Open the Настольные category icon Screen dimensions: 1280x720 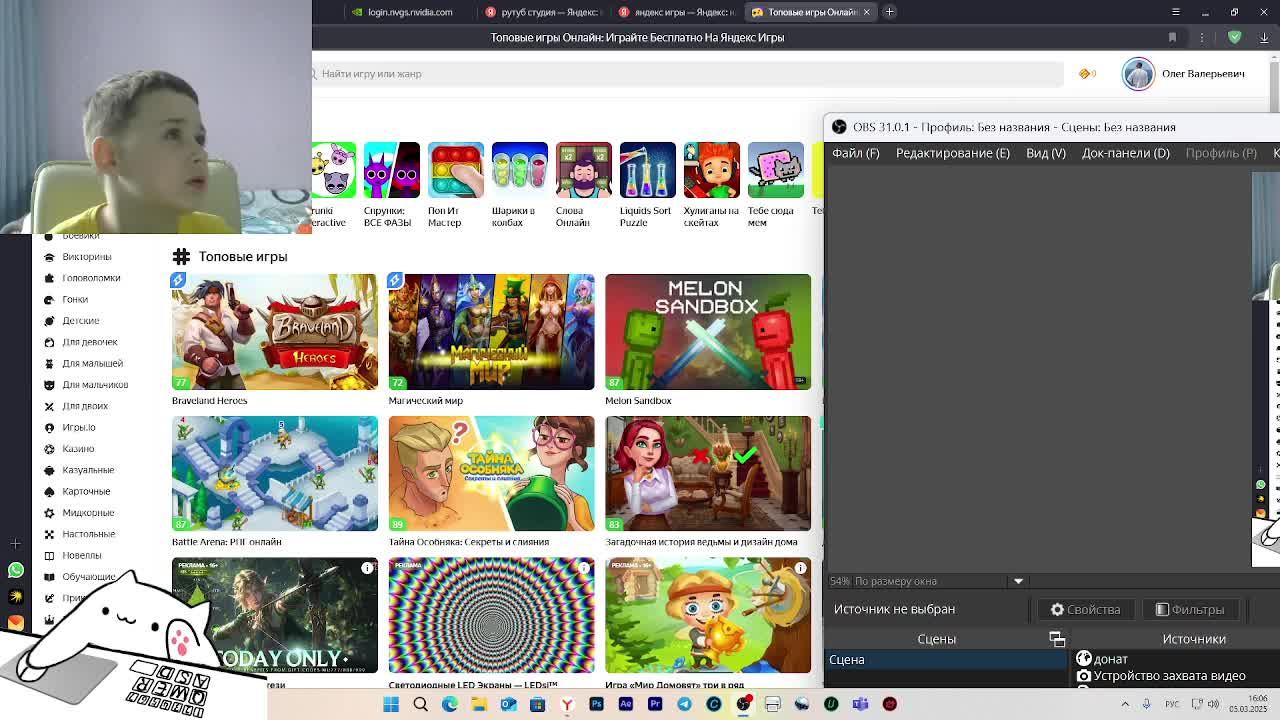[49, 534]
